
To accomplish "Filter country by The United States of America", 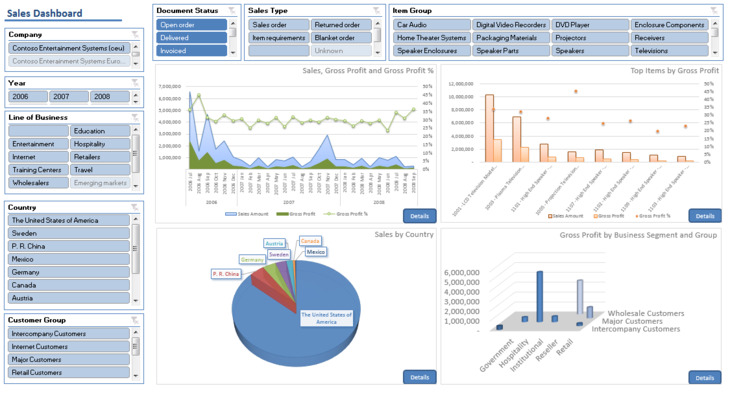I will (x=69, y=220).
